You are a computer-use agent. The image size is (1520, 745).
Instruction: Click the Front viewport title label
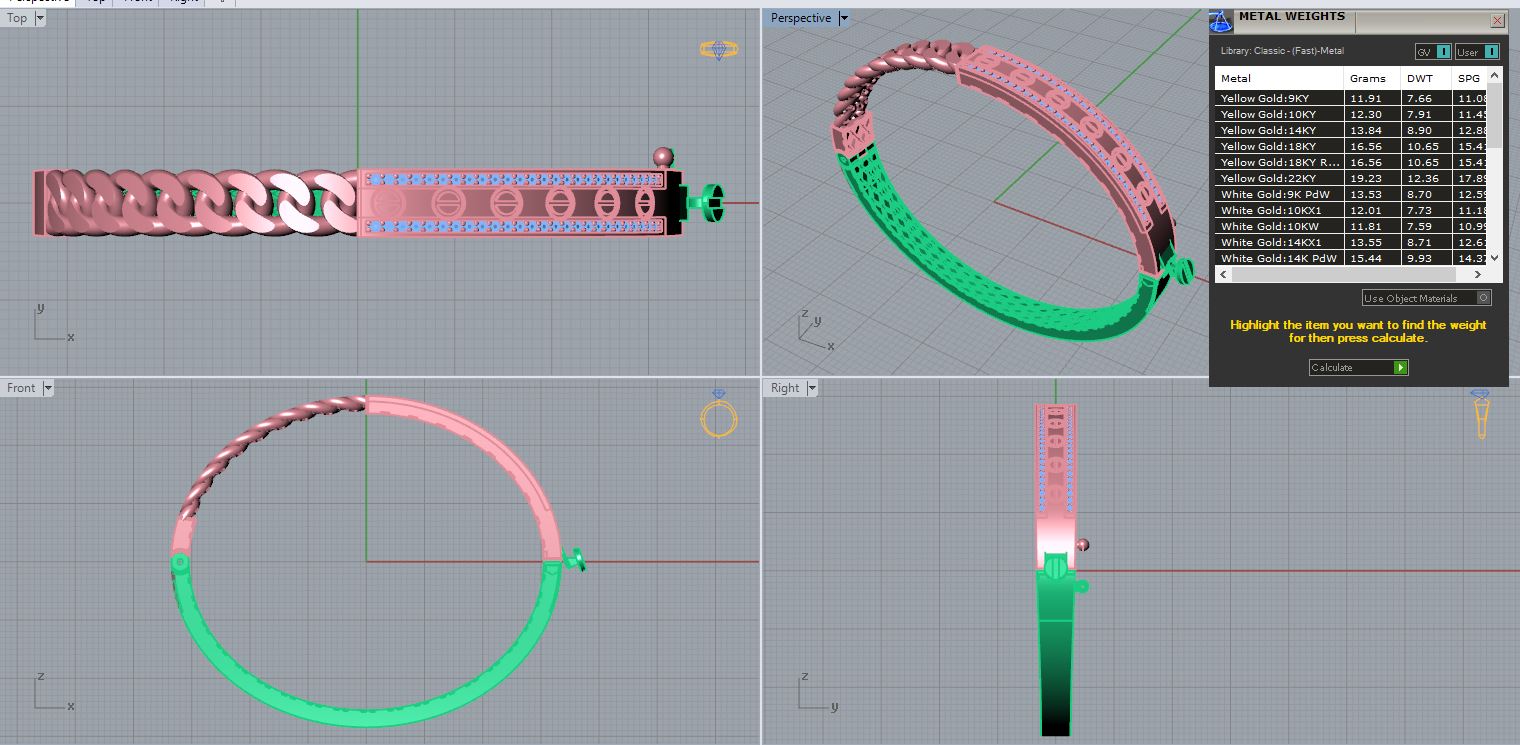(21, 388)
